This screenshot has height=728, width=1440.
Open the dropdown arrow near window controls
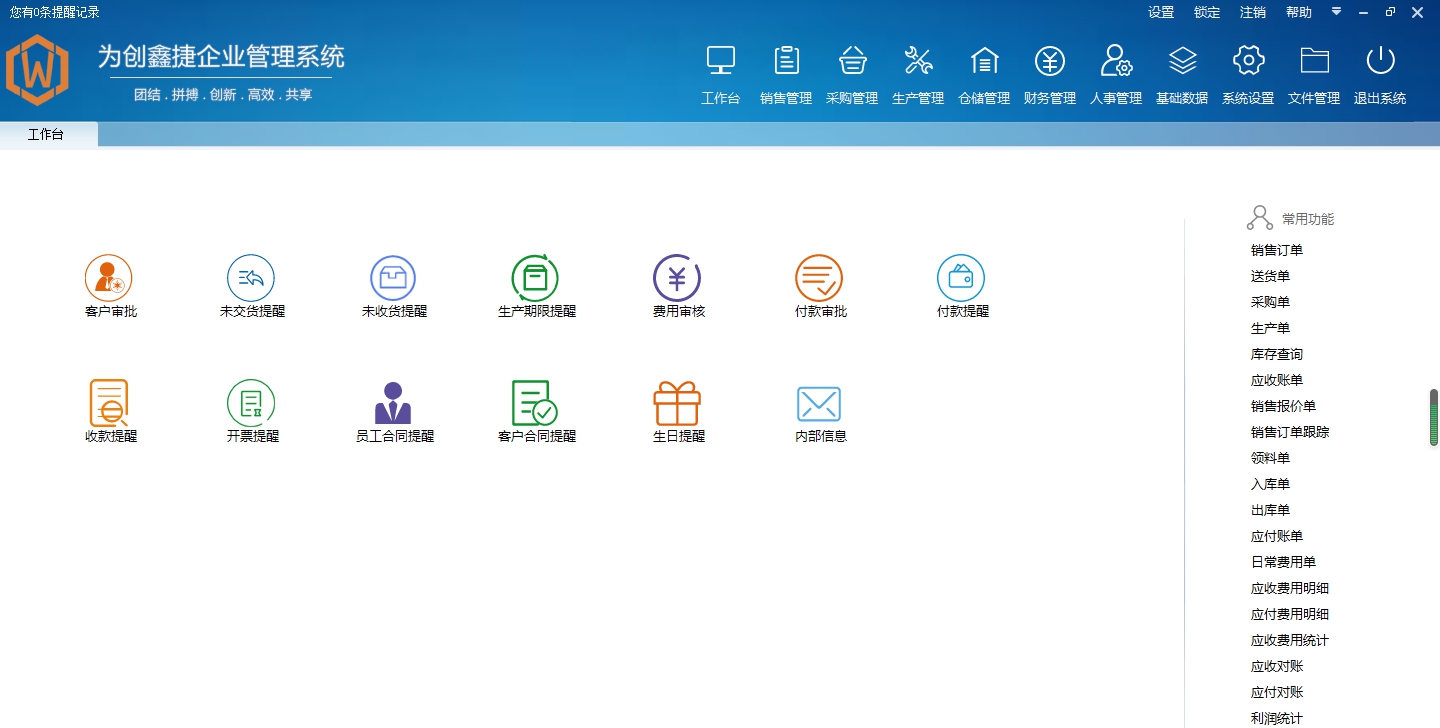[x=1336, y=12]
